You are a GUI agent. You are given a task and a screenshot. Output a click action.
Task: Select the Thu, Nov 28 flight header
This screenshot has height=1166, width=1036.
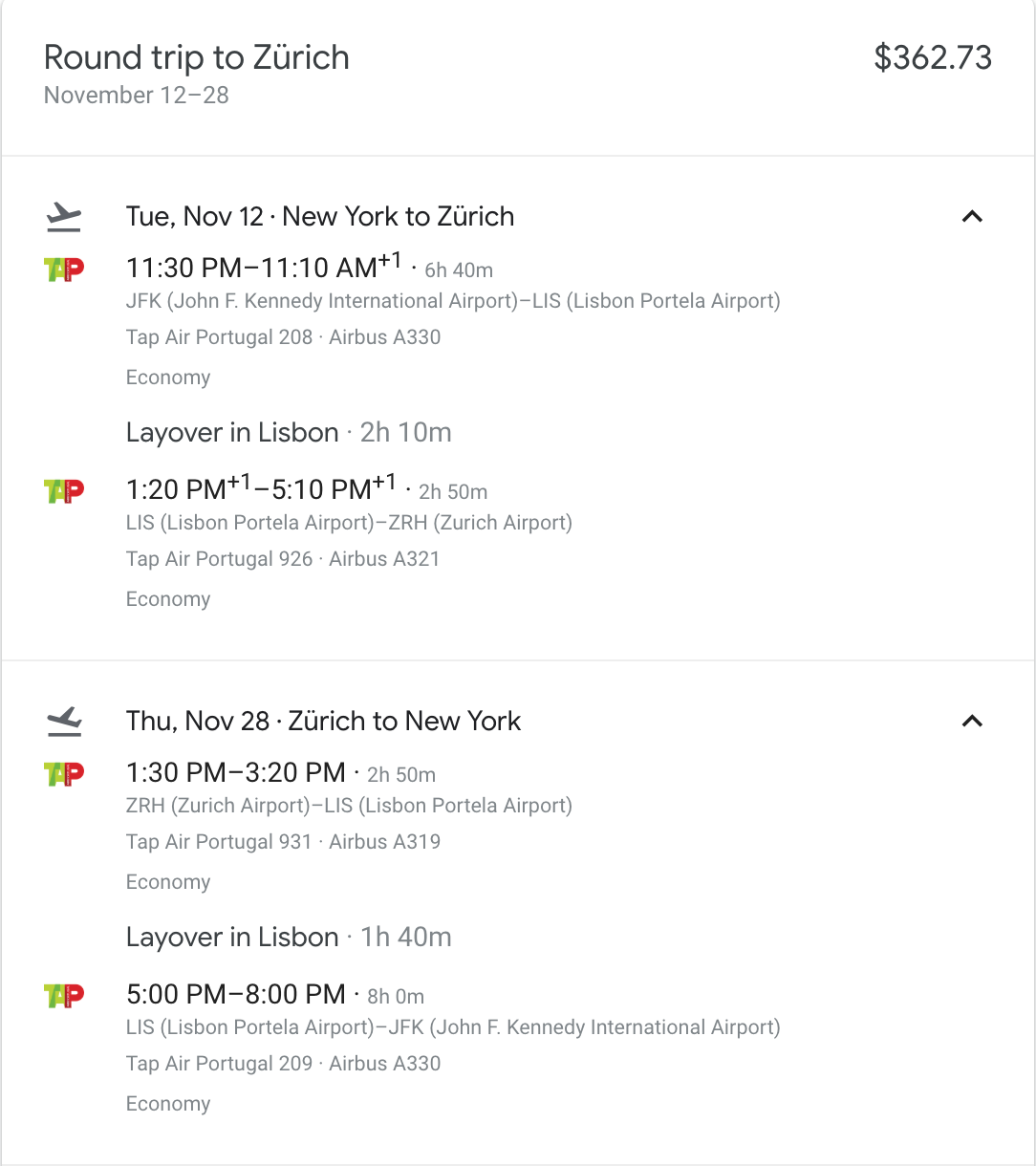323,722
